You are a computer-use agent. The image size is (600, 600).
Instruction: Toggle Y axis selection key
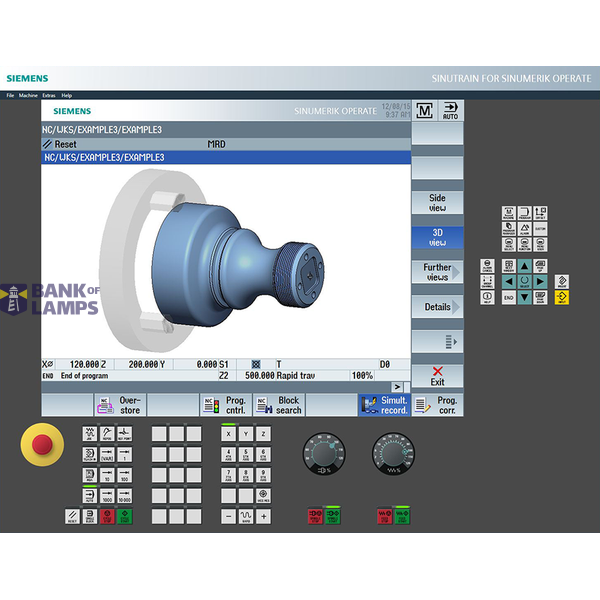click(x=246, y=434)
